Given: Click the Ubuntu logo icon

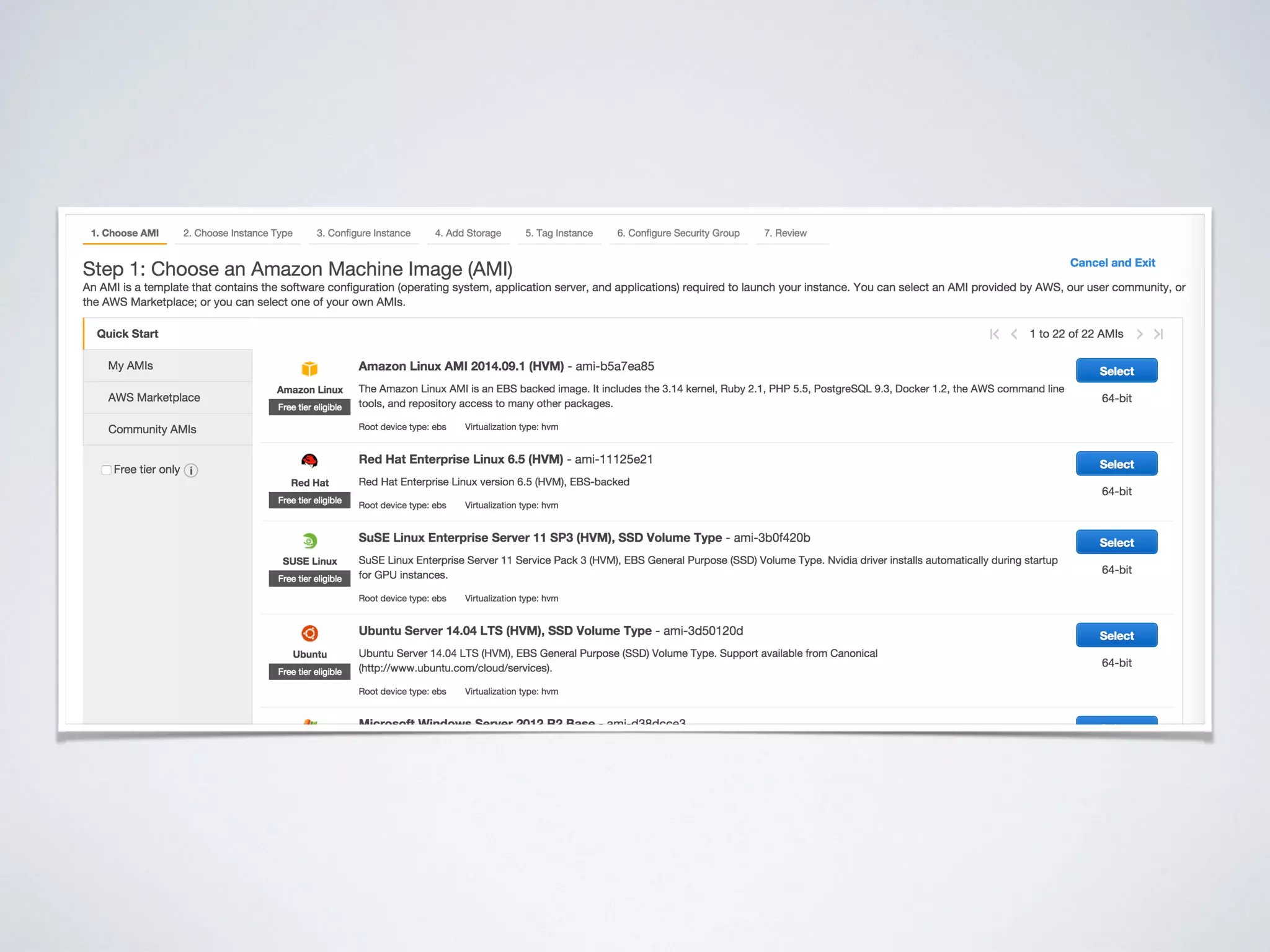Looking at the screenshot, I should click(x=309, y=633).
